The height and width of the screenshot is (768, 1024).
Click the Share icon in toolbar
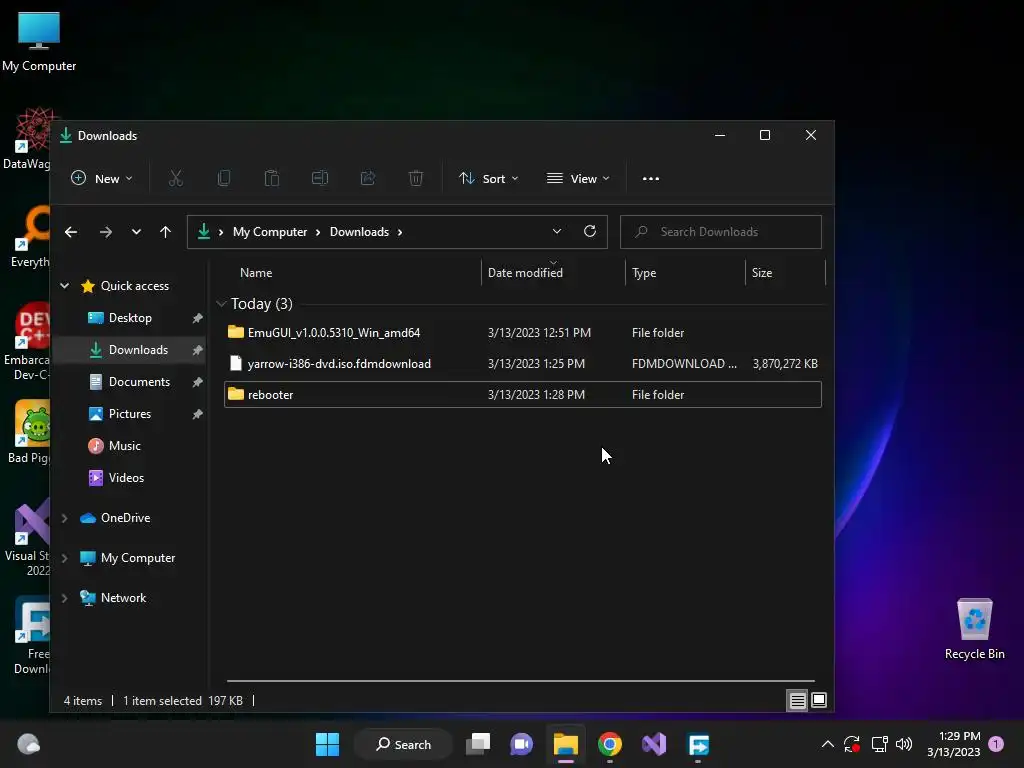pos(368,178)
